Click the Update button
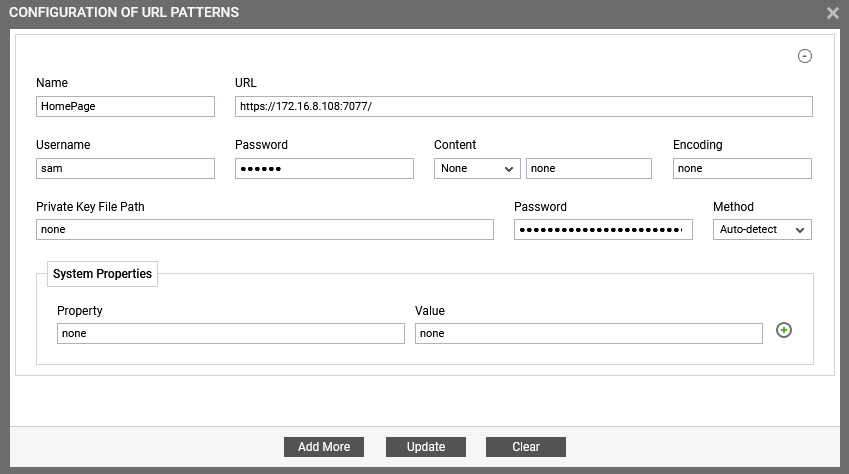Image resolution: width=849 pixels, height=474 pixels. pos(426,447)
